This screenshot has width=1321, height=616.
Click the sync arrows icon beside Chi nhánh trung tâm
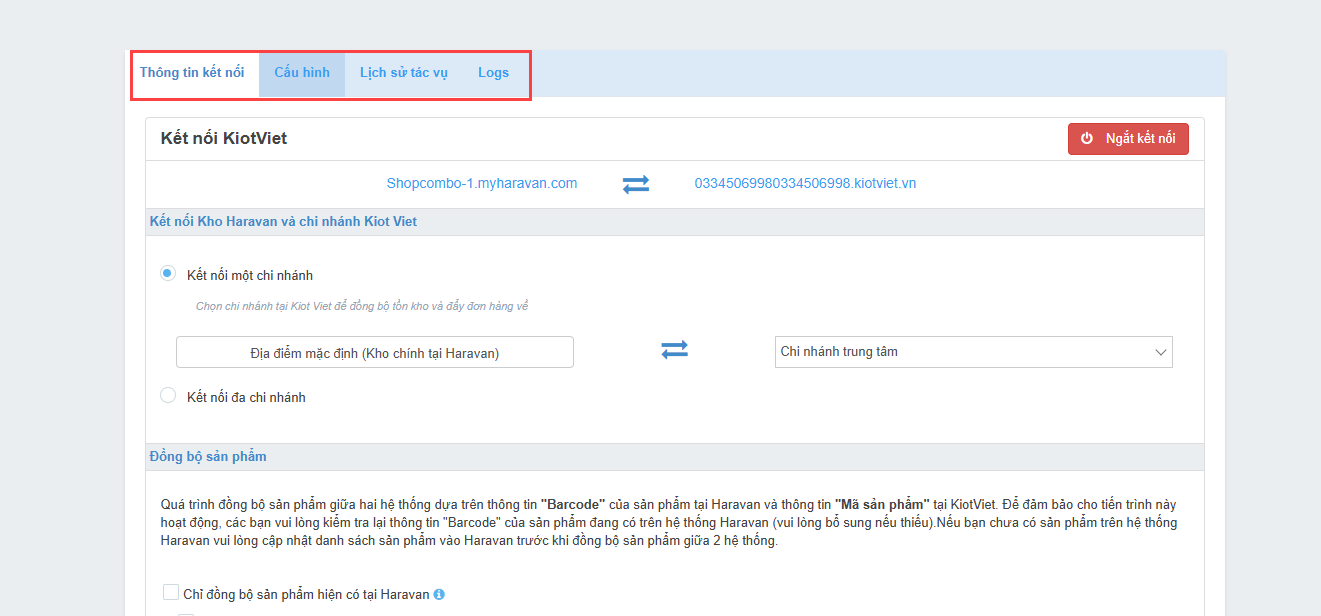click(x=674, y=350)
